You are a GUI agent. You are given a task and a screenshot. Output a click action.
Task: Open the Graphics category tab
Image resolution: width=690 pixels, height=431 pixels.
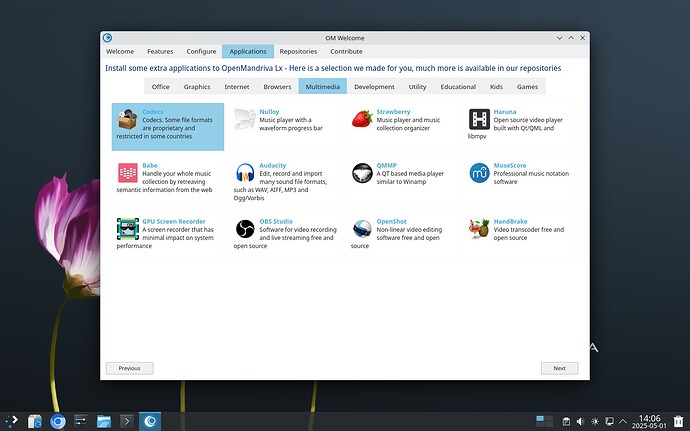197,87
